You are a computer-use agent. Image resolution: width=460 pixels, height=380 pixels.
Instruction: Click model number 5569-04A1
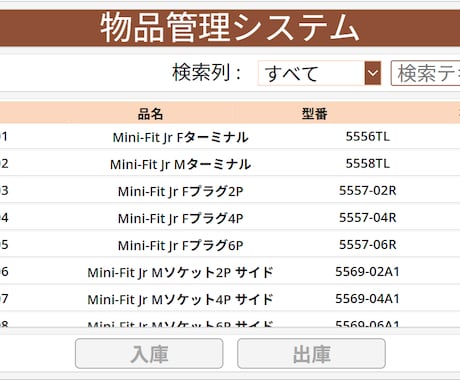367,299
